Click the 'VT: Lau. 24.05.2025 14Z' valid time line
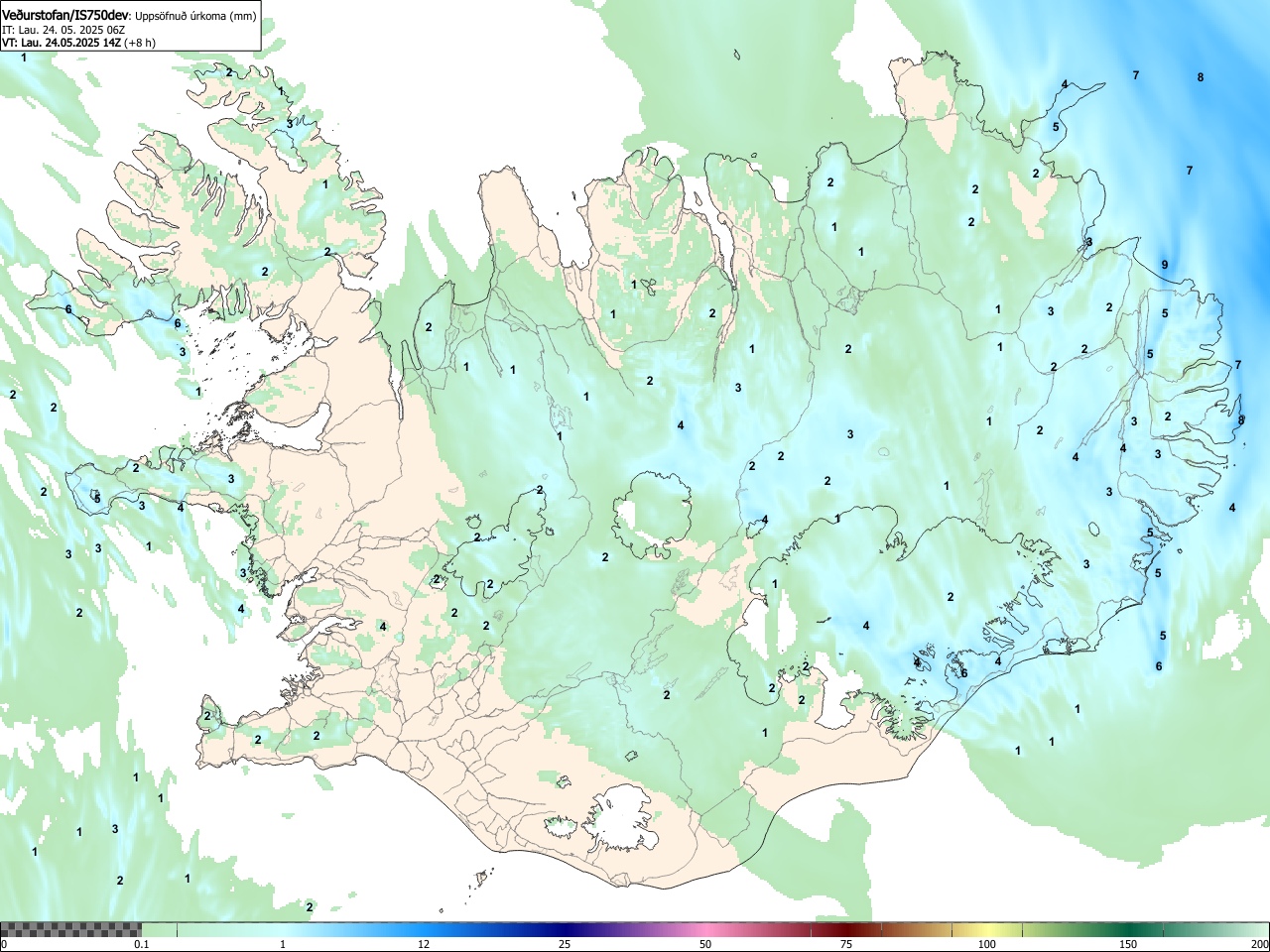The height and width of the screenshot is (952, 1270). click(62, 43)
